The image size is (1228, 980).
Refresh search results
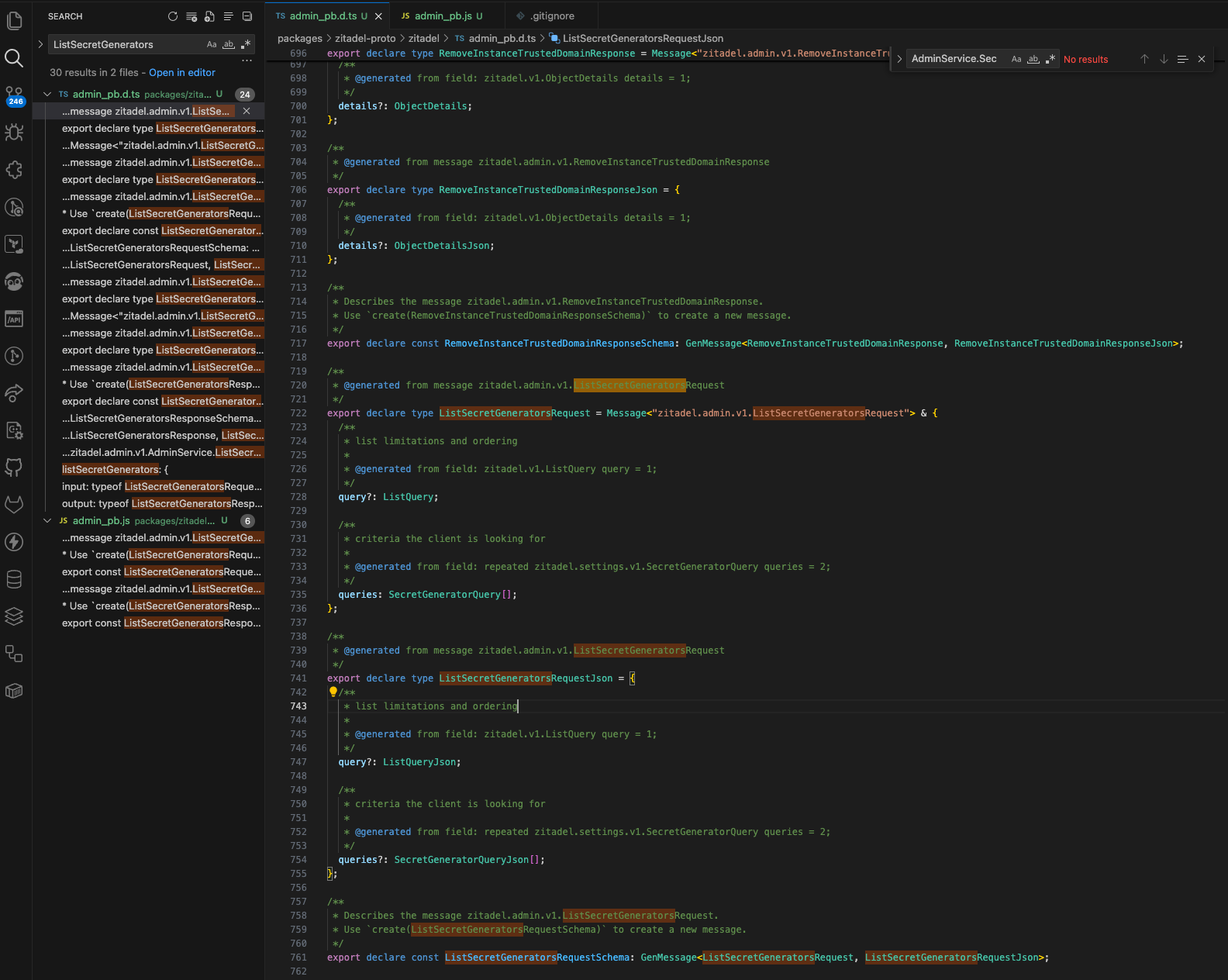pos(173,16)
